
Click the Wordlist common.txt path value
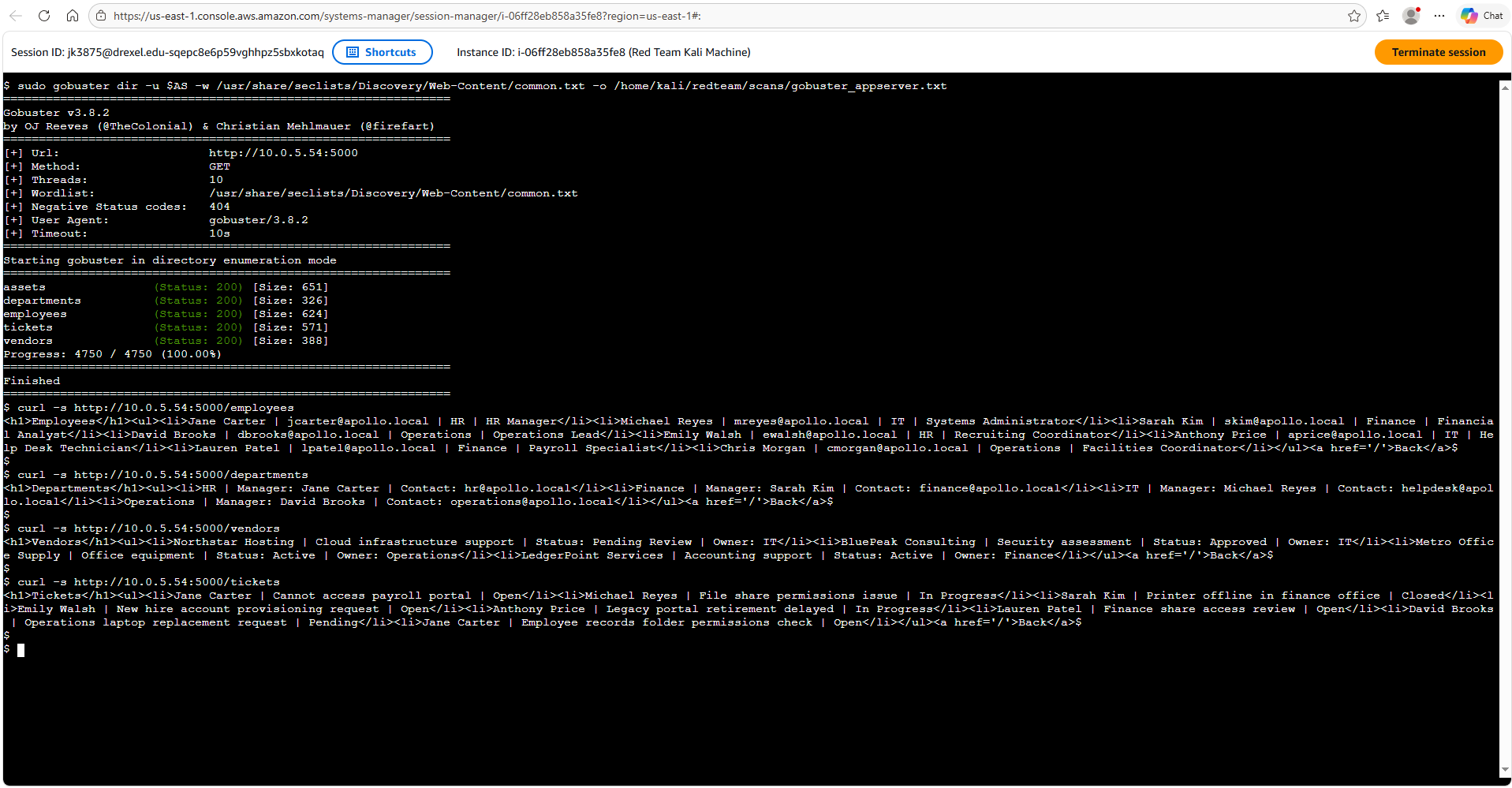[394, 193]
